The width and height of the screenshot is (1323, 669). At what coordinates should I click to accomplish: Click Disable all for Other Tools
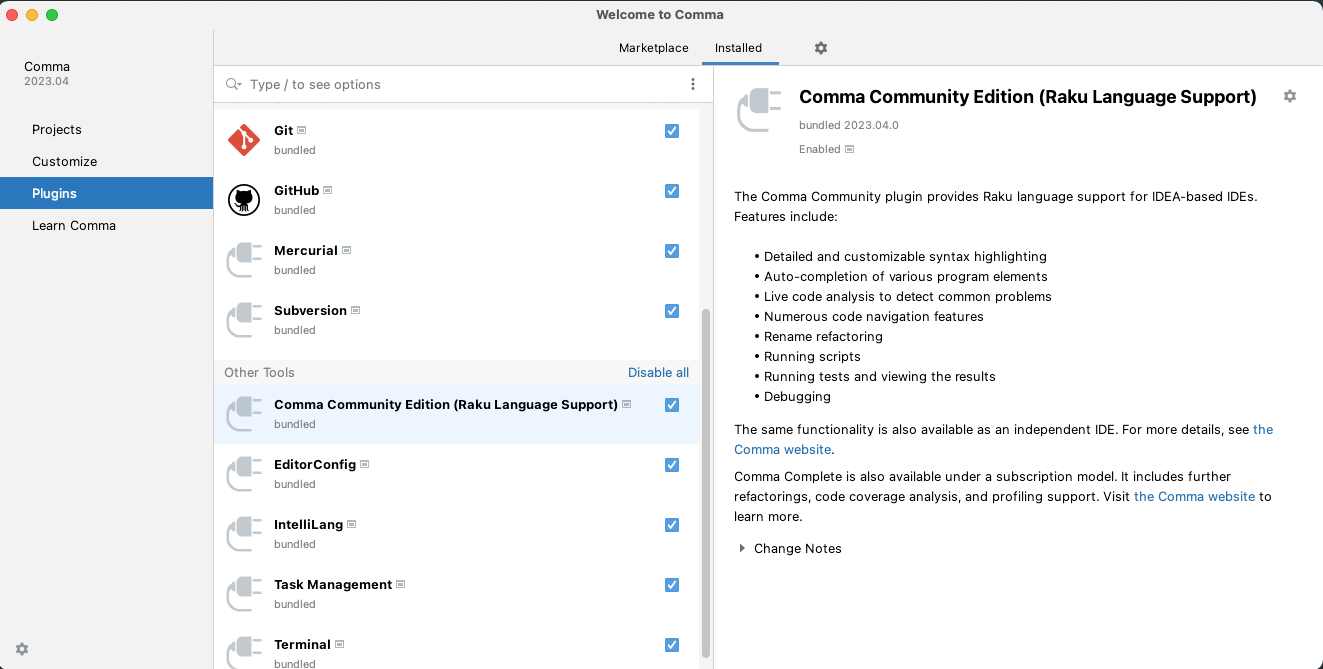tap(658, 372)
